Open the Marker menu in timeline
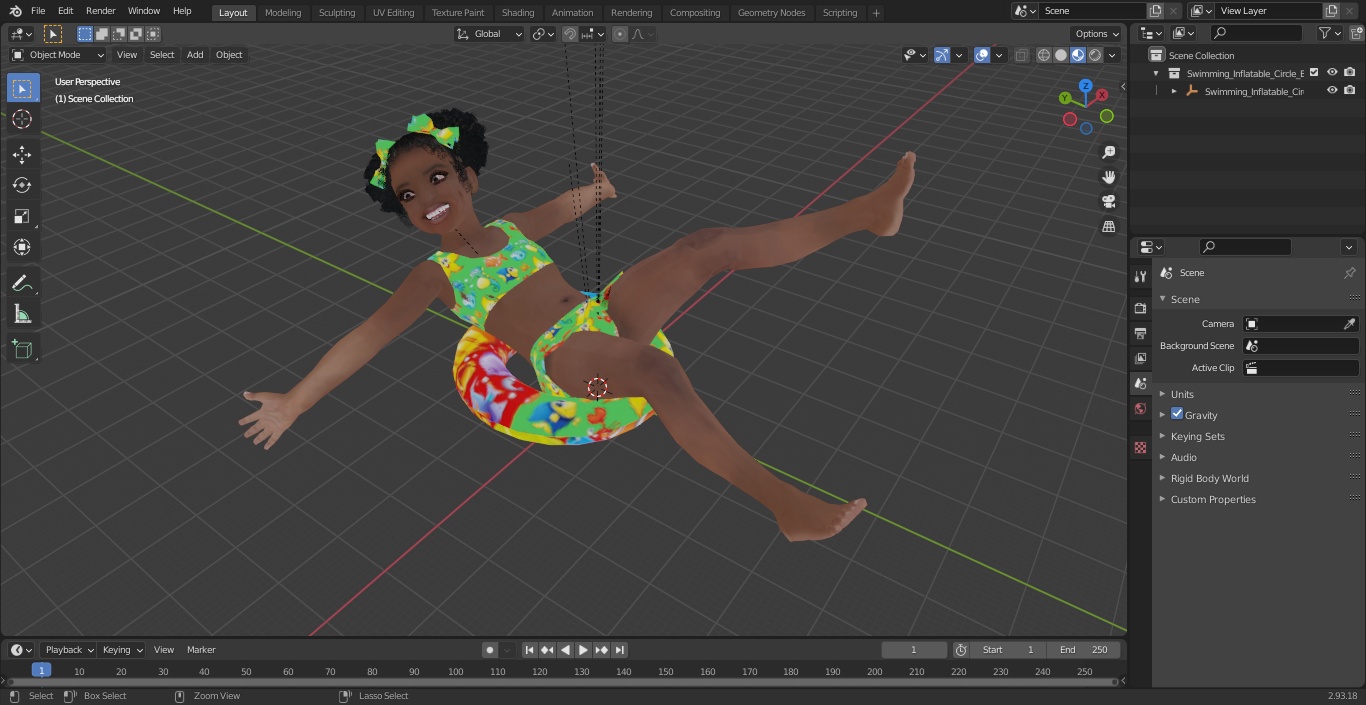 pyautogui.click(x=201, y=650)
